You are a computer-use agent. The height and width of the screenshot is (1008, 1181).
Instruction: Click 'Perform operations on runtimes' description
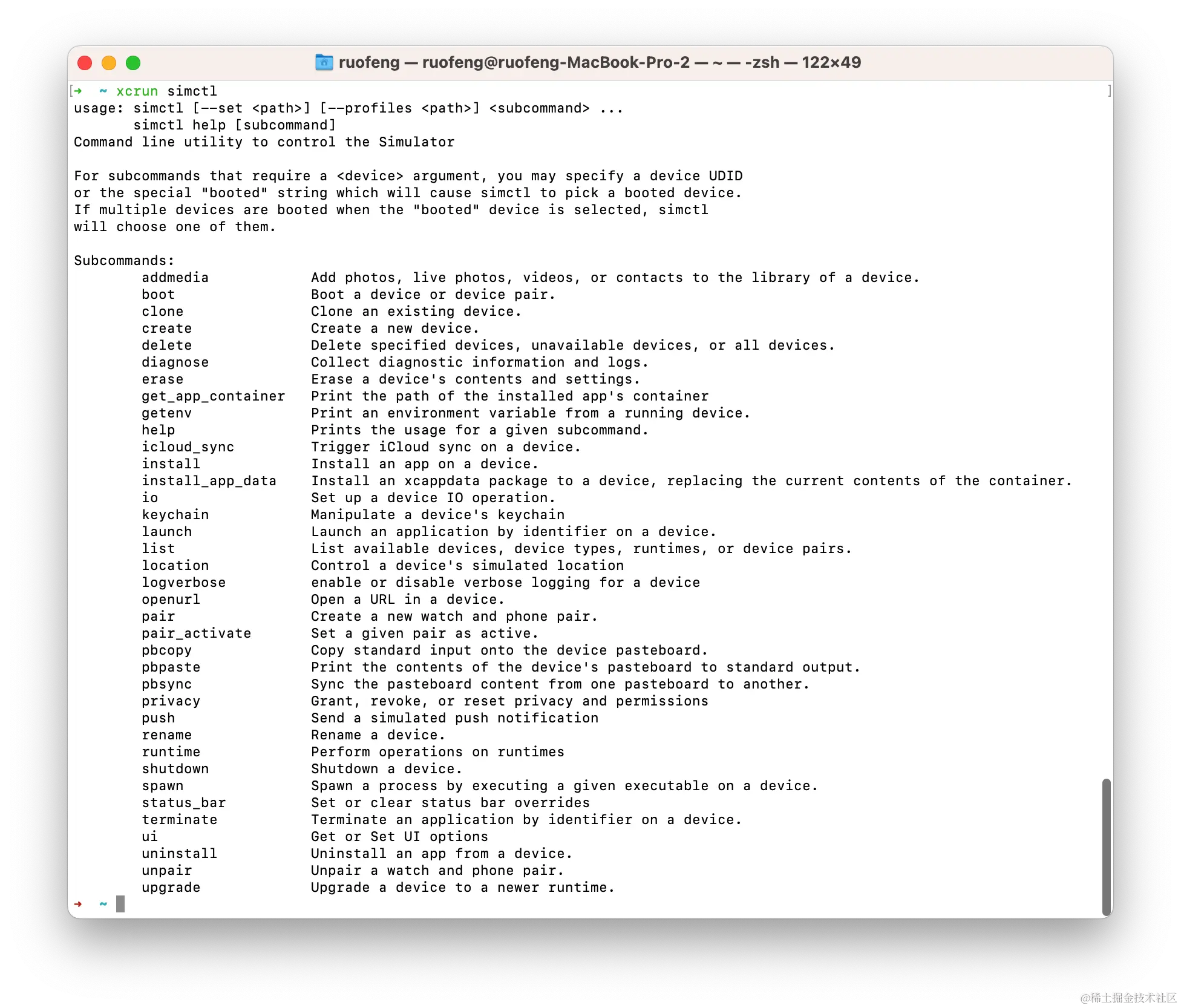pos(438,752)
